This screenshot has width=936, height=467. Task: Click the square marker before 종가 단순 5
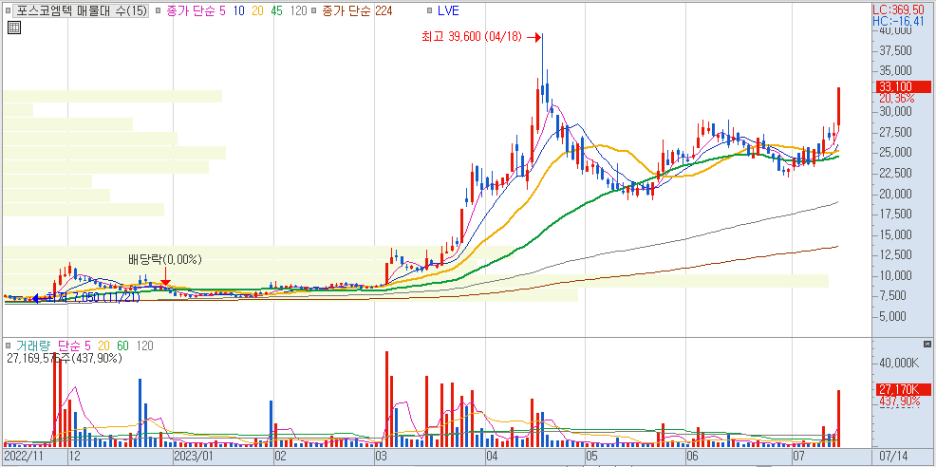[159, 10]
